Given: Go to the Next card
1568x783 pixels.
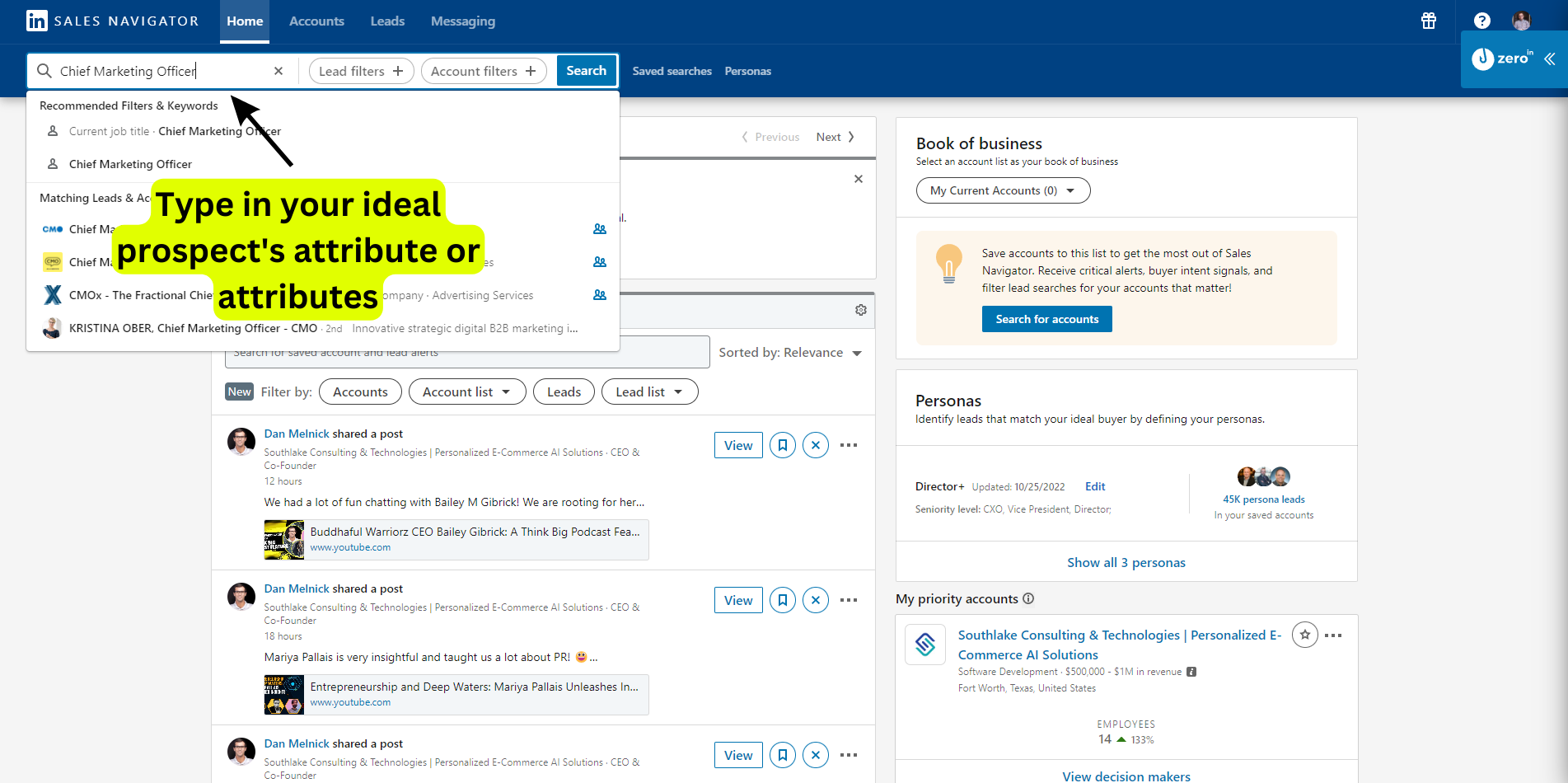Looking at the screenshot, I should click(835, 137).
